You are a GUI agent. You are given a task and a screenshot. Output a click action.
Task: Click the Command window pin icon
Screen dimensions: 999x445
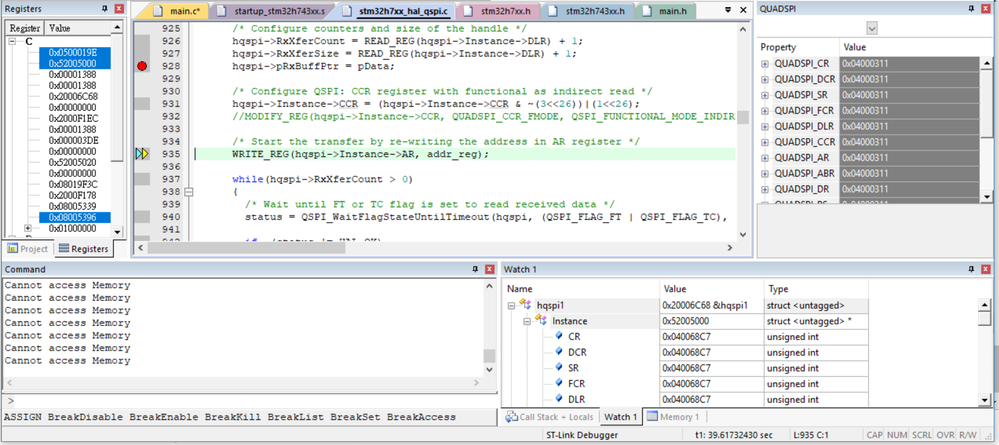point(475,270)
